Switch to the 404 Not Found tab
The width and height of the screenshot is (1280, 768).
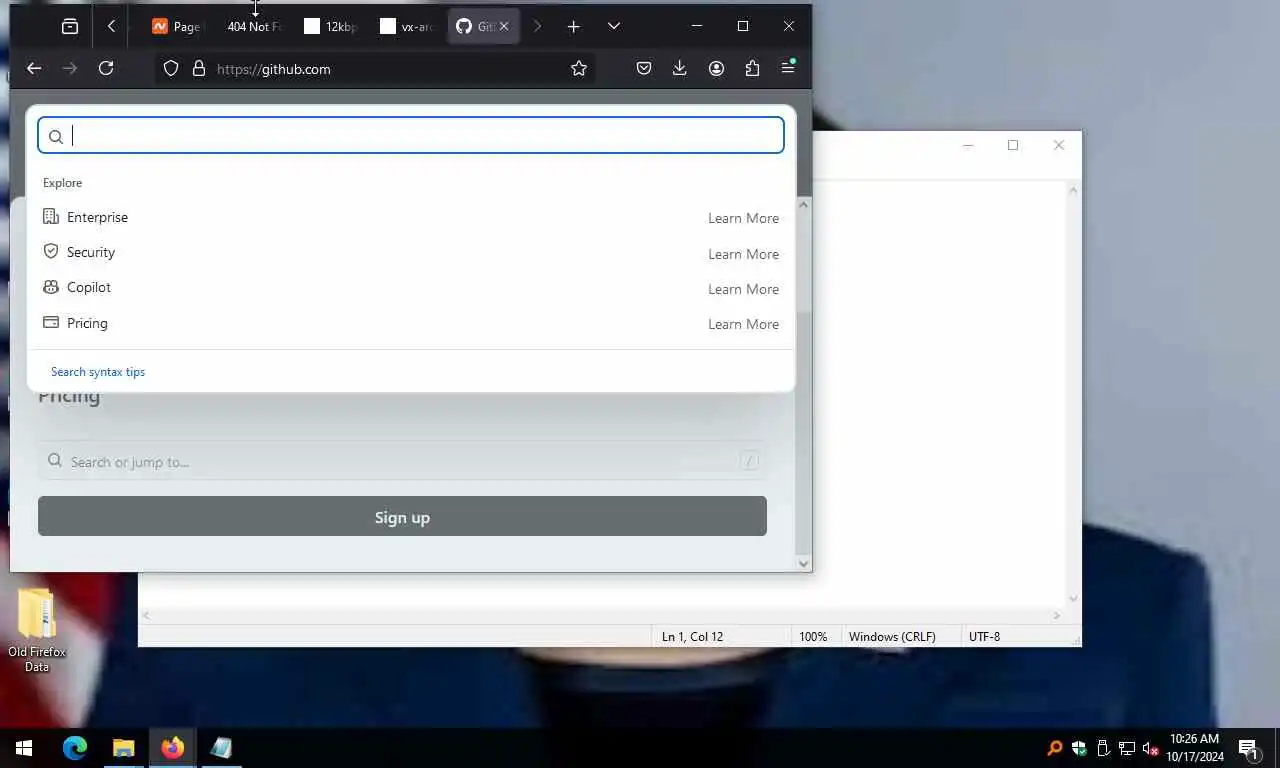pos(254,27)
